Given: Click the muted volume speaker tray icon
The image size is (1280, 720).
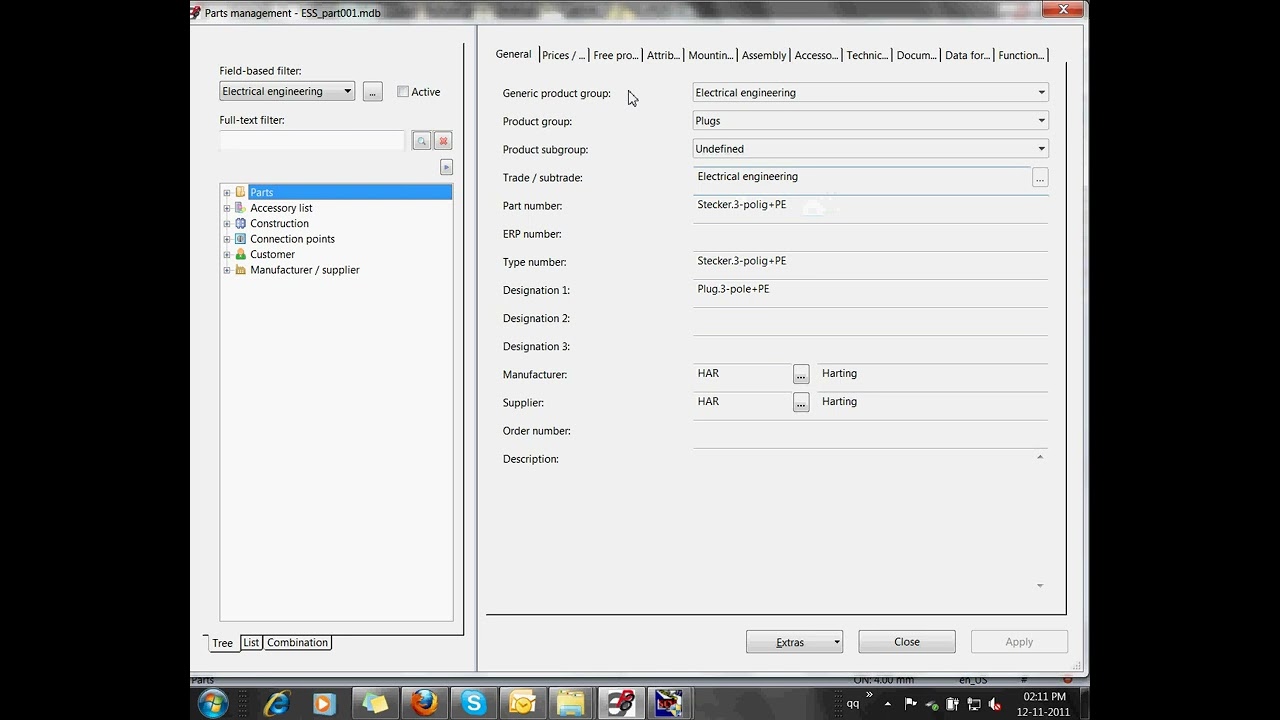Looking at the screenshot, I should point(994,703).
